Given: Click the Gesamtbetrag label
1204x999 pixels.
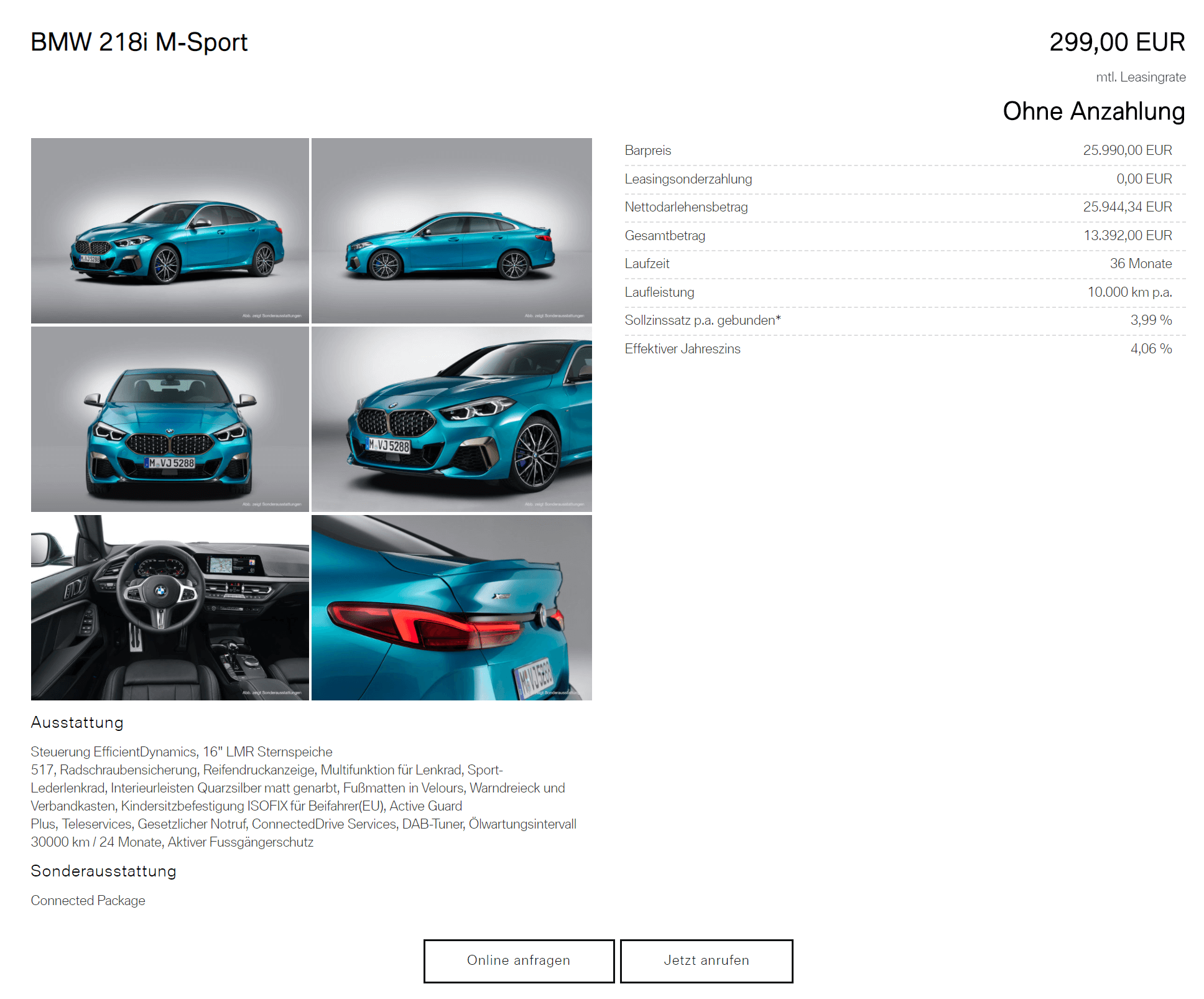Looking at the screenshot, I should click(x=665, y=236).
